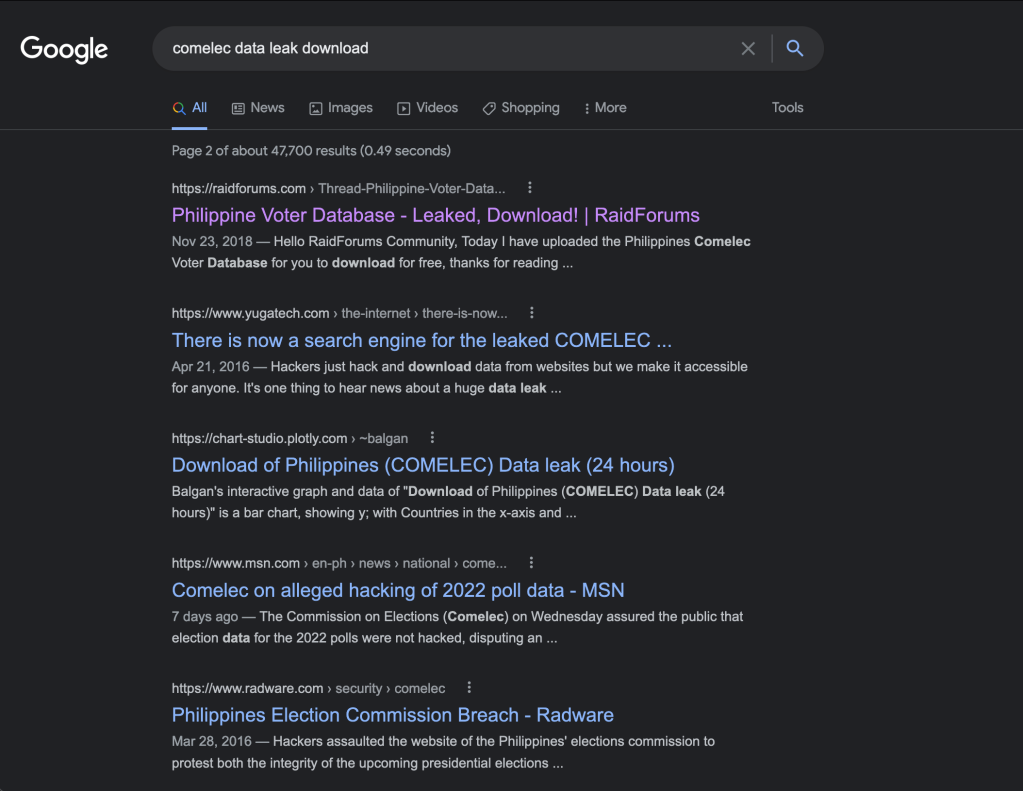Open the Tools options
1023x791 pixels.
click(x=787, y=108)
